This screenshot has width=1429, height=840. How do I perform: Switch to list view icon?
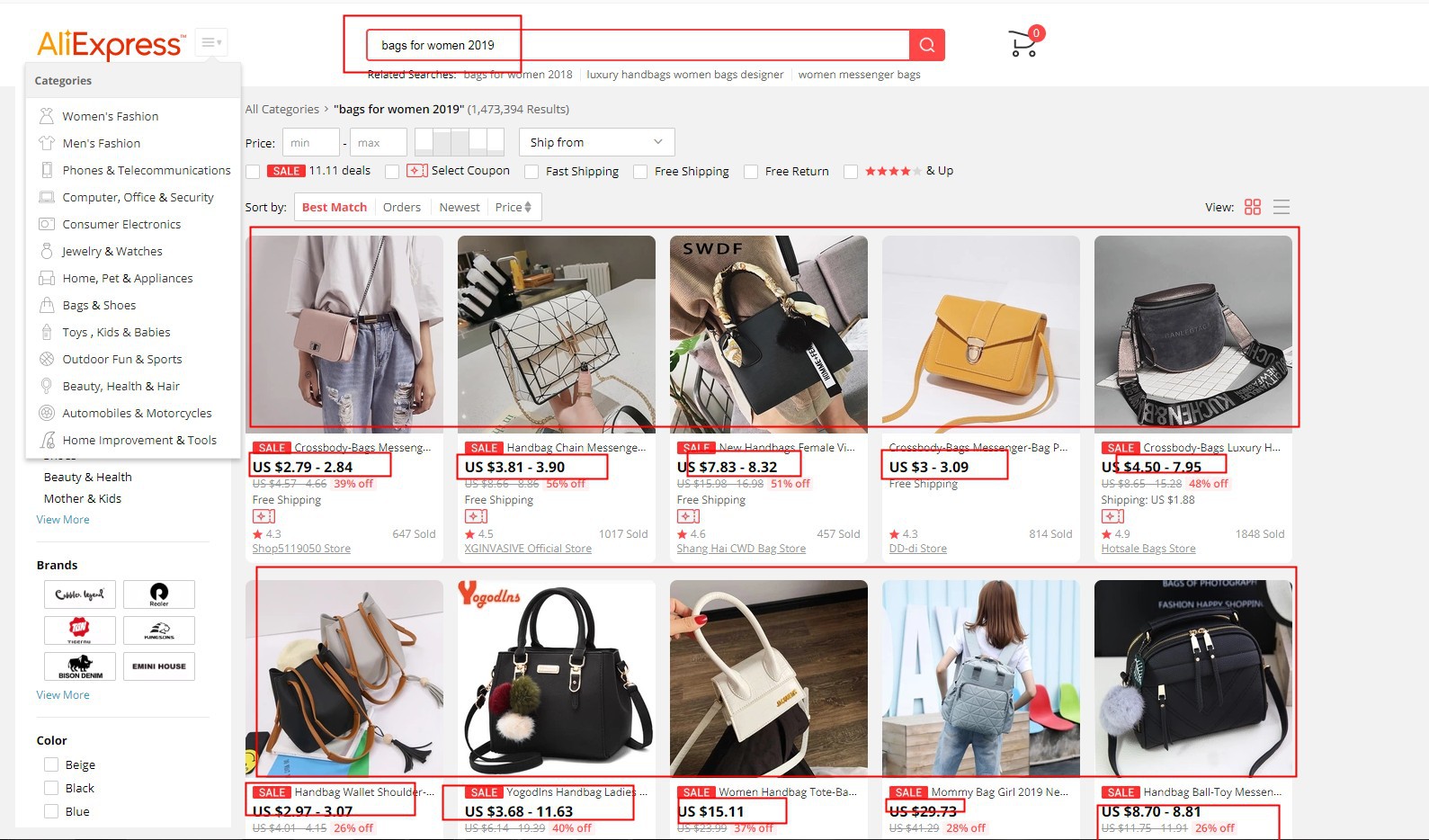coord(1282,207)
